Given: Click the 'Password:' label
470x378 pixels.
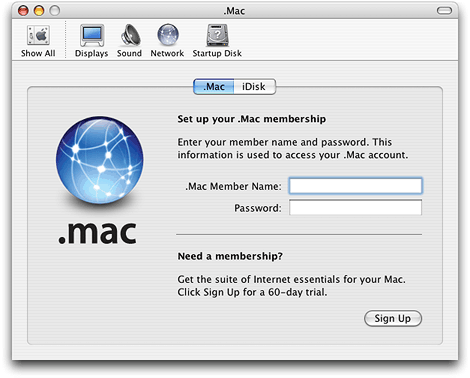Looking at the screenshot, I should coord(258,208).
